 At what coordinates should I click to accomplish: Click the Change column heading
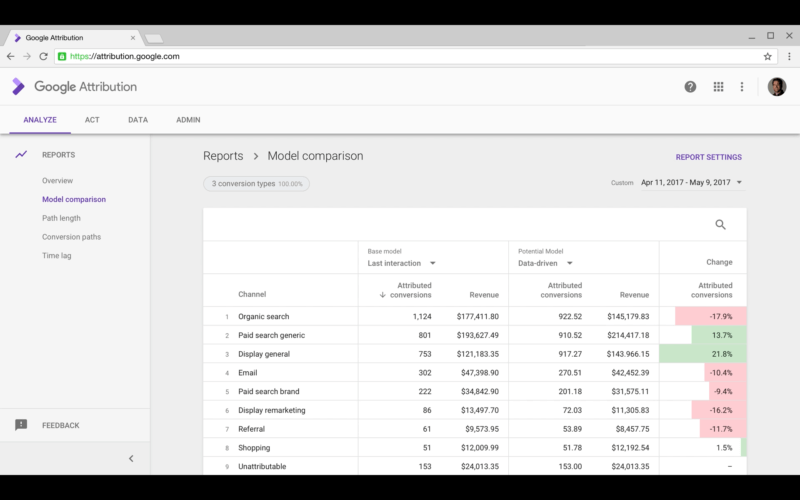click(x=719, y=262)
